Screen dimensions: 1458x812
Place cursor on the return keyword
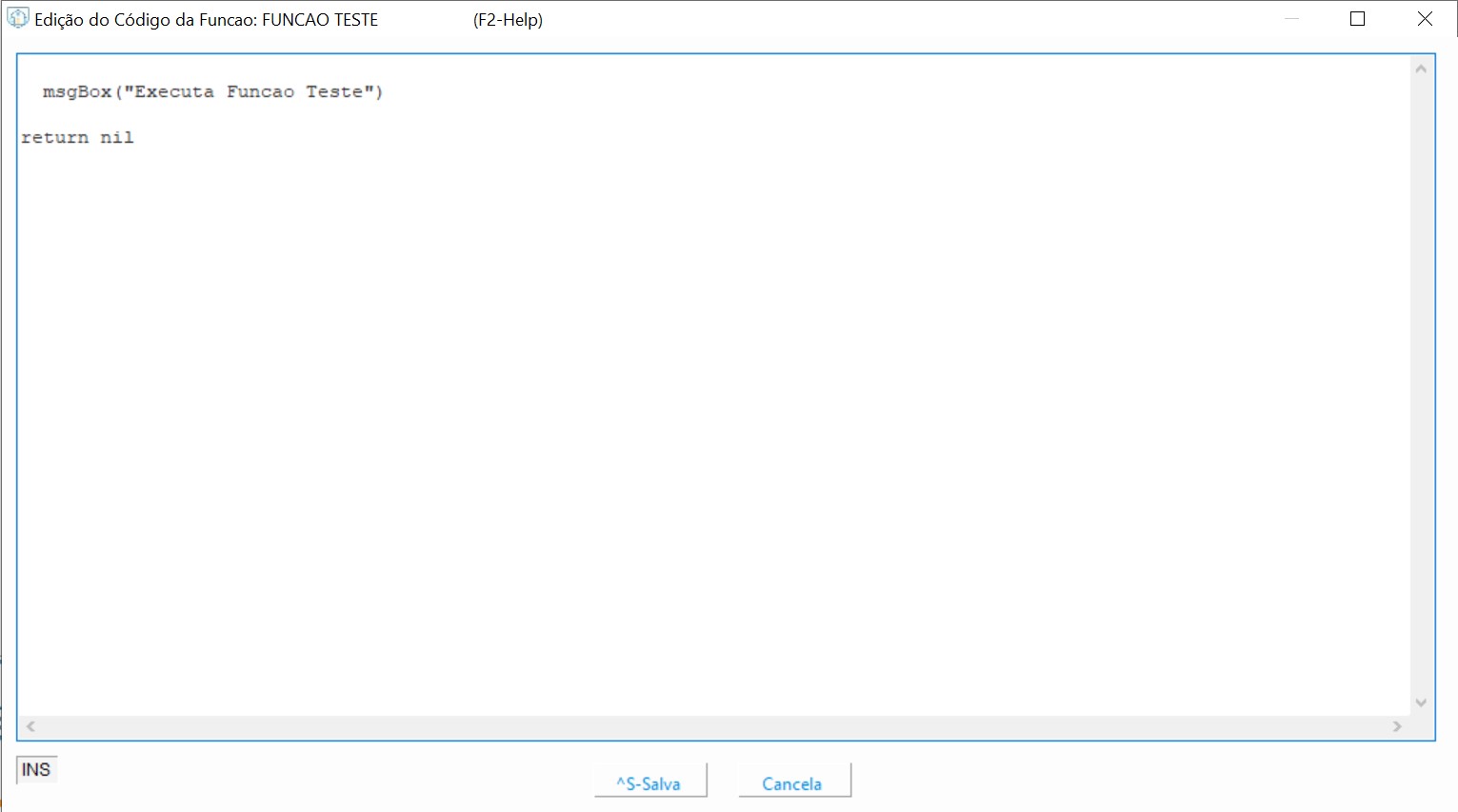[54, 138]
